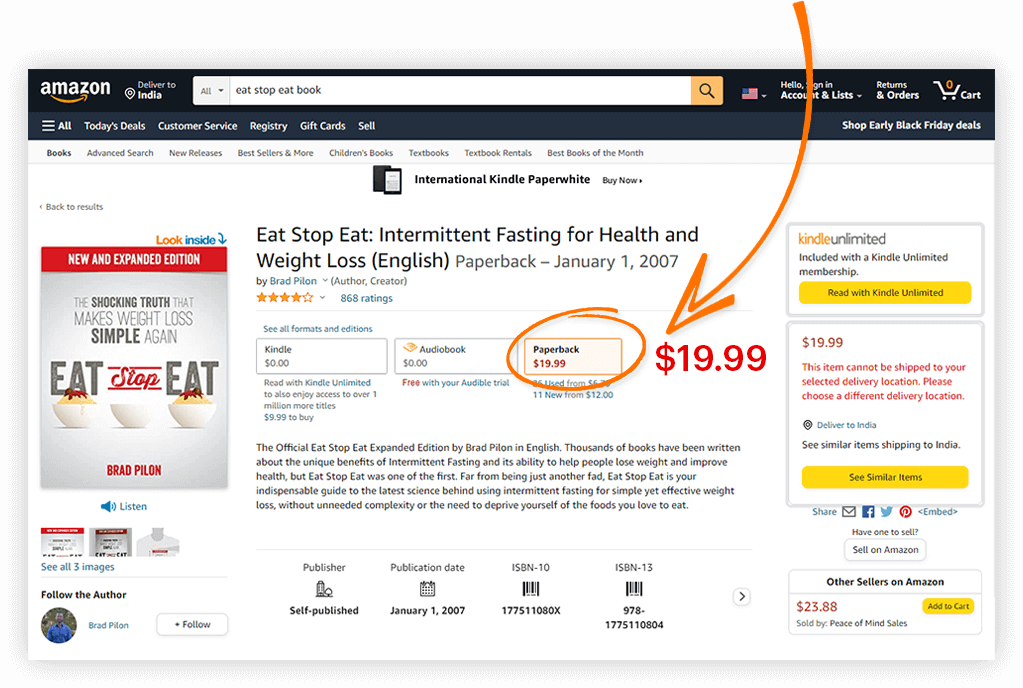Click the See Similar Items button
This screenshot has width=1023, height=688.
[885, 477]
